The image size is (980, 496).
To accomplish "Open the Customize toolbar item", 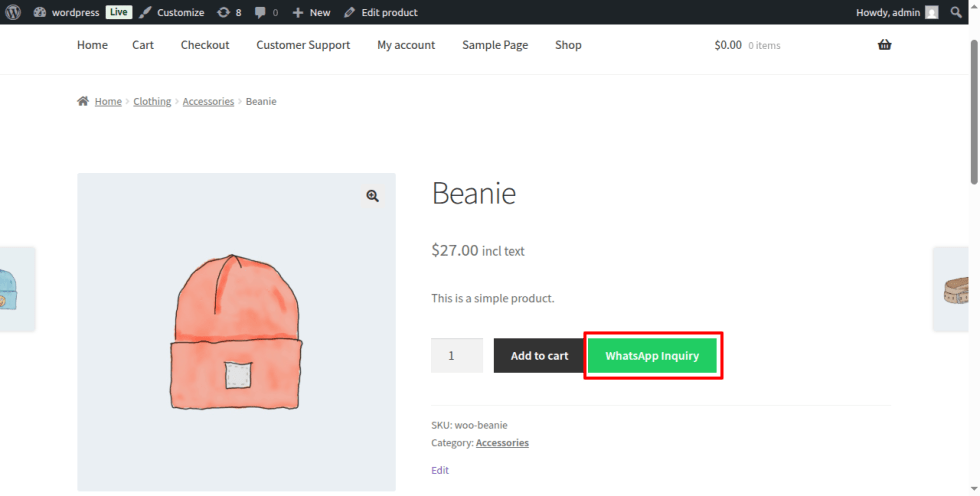I will [x=172, y=12].
